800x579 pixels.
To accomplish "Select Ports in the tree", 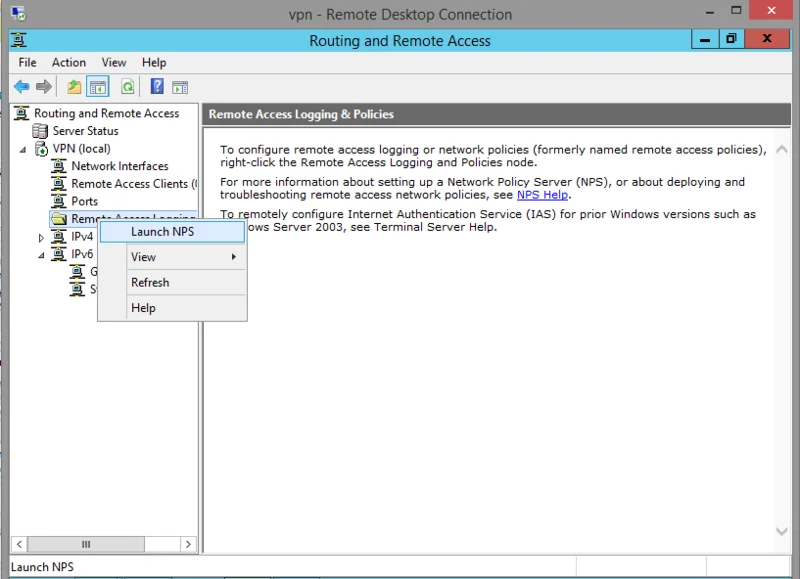I will [x=85, y=201].
